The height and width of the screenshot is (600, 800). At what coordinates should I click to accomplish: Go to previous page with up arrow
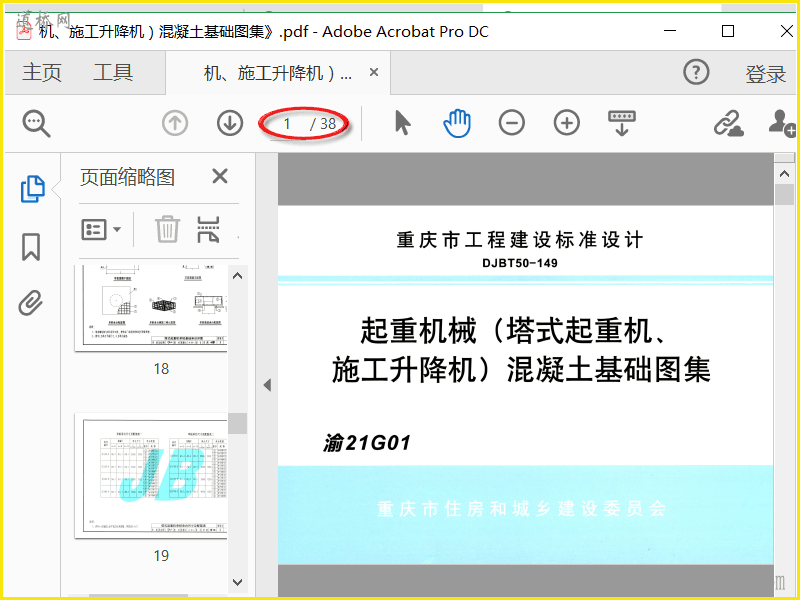(x=175, y=123)
